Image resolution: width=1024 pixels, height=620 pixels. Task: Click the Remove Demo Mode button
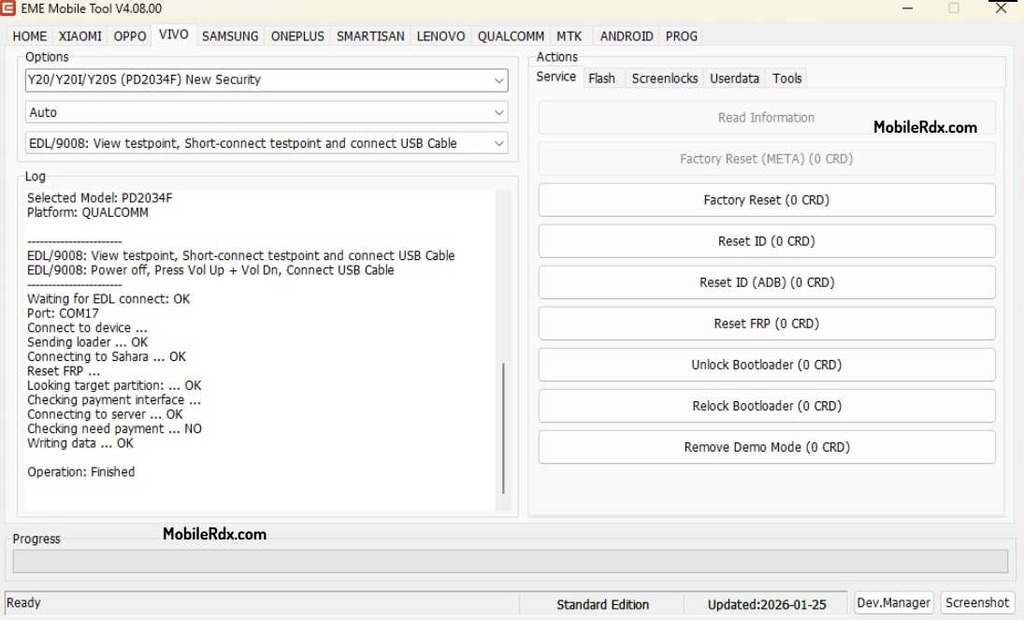[767, 447]
